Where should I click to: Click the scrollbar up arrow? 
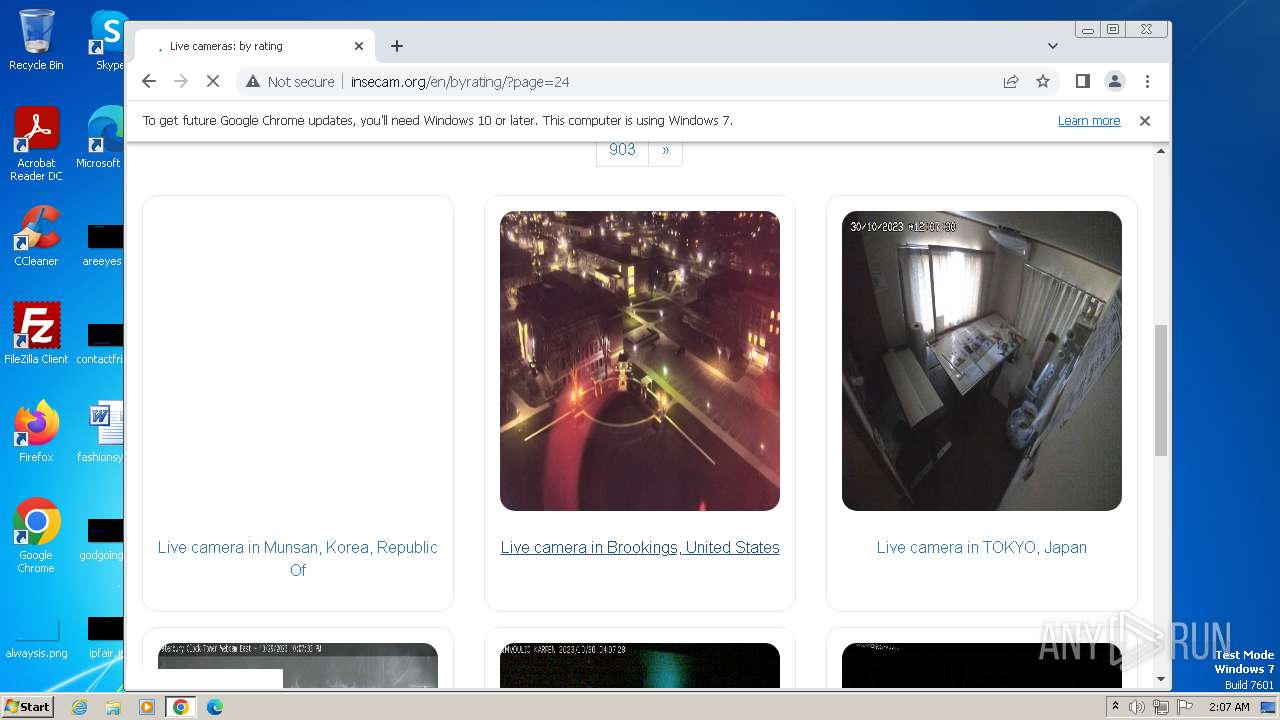coord(1161,151)
